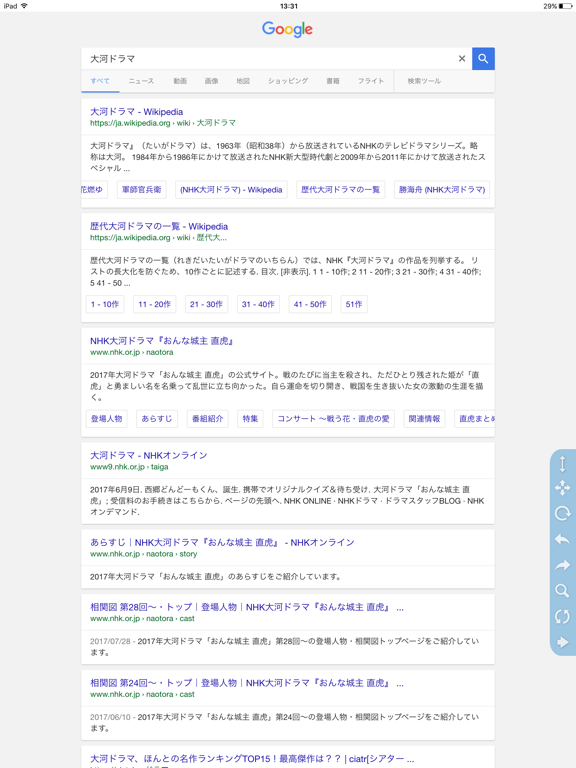Click the status bar clock 13:31
Screen dimensions: 576x768
click(288, 6)
